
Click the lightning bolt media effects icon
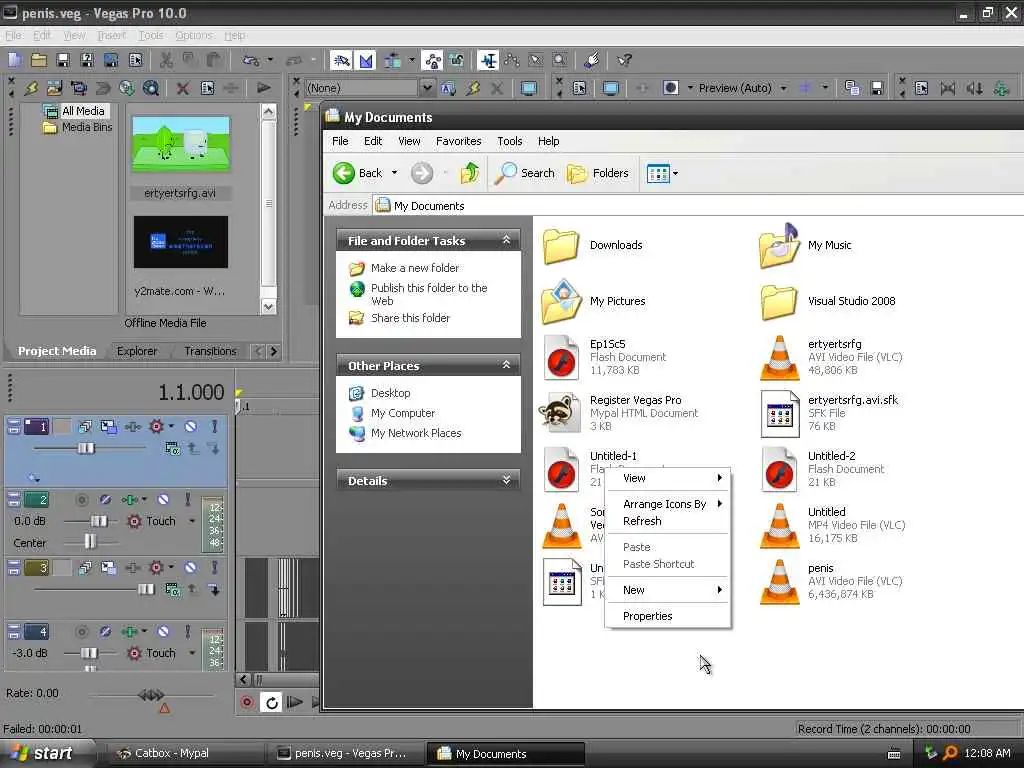31,88
